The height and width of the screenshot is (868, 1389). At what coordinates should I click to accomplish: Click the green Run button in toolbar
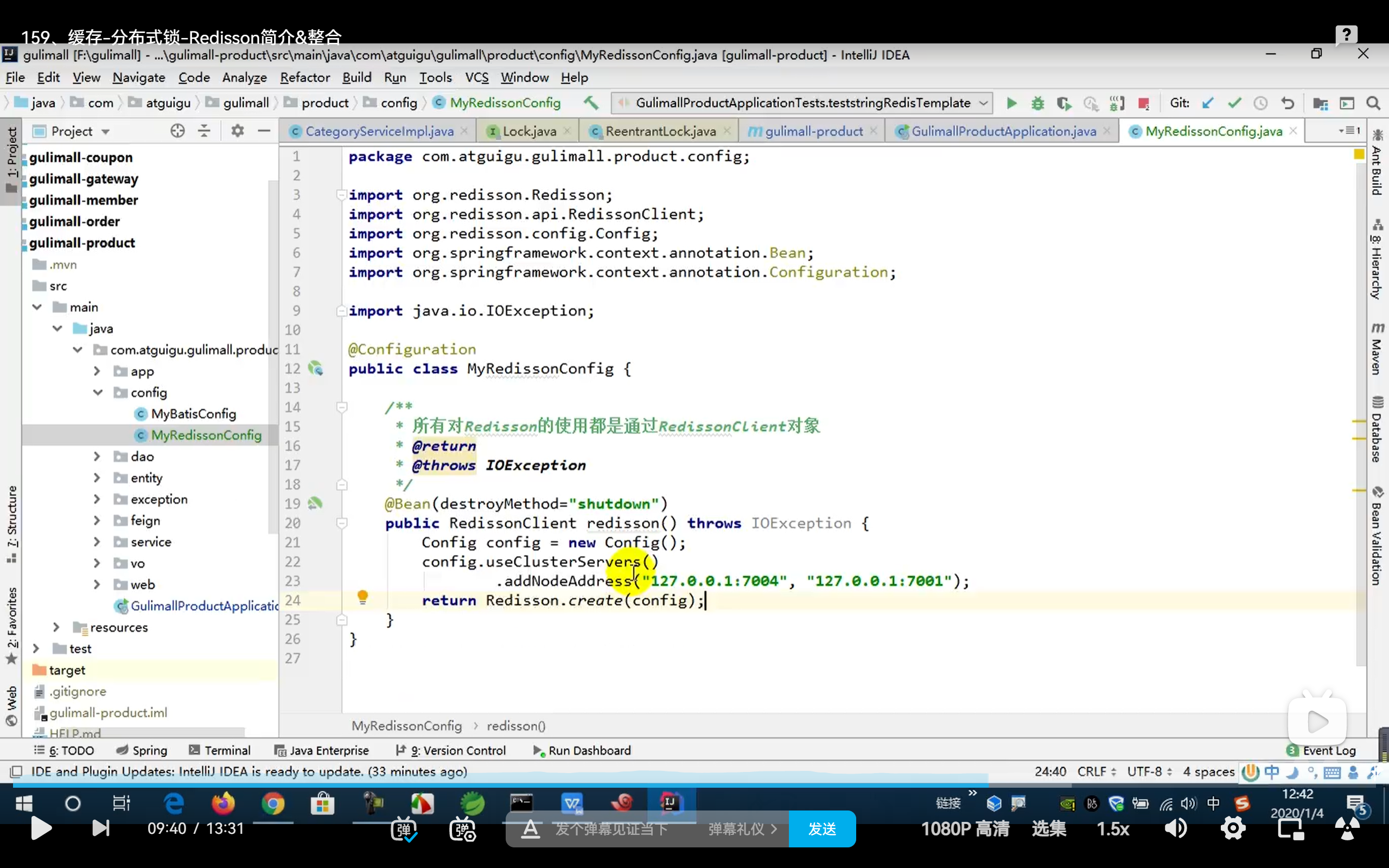[1011, 103]
